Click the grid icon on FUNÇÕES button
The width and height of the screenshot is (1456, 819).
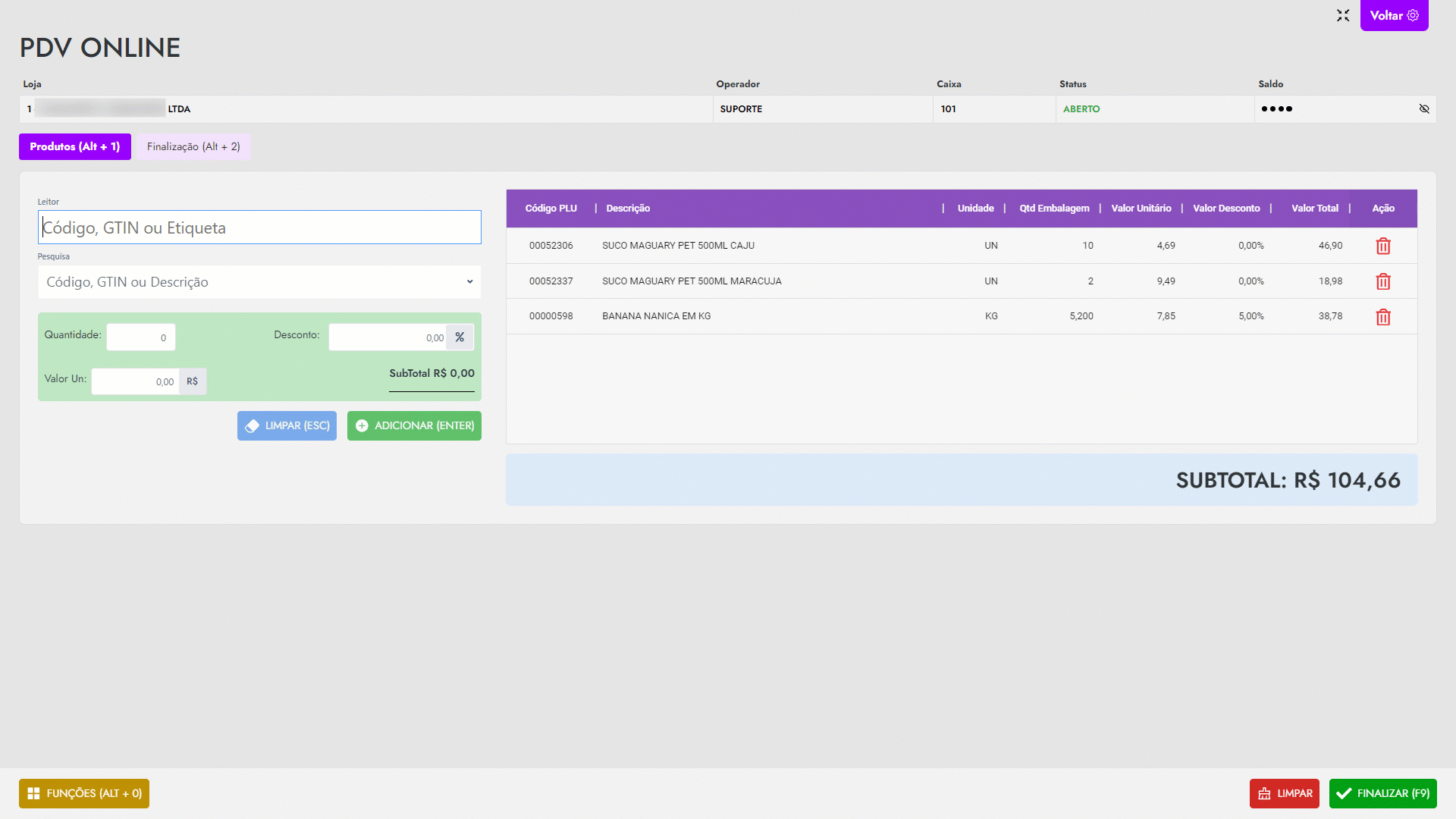[33, 793]
